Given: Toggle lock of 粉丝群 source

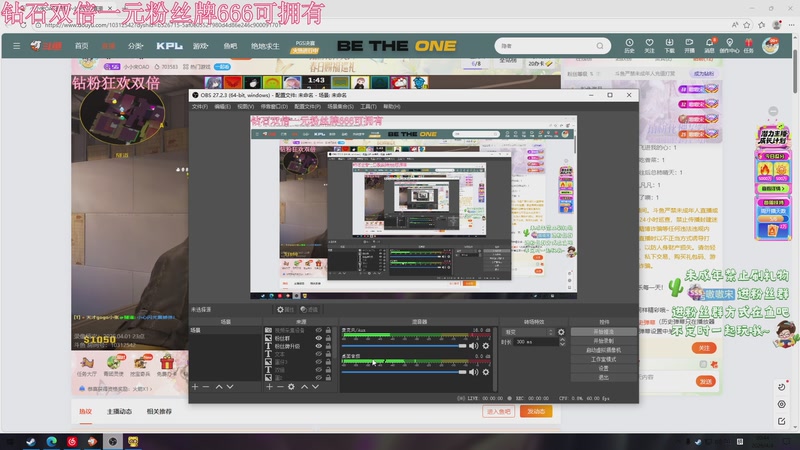Looking at the screenshot, I should 329,338.
